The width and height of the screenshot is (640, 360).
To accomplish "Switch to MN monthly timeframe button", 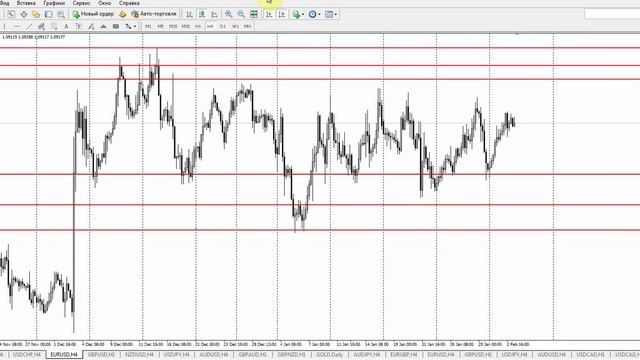I will point(247,26).
